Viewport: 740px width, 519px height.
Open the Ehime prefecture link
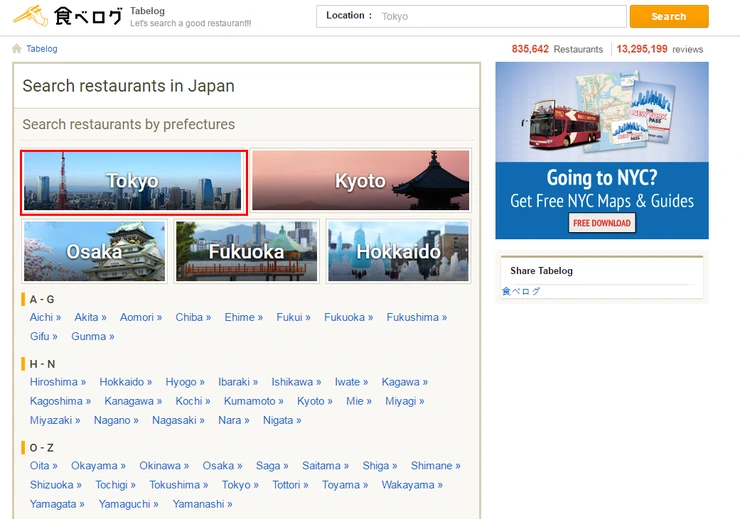244,318
